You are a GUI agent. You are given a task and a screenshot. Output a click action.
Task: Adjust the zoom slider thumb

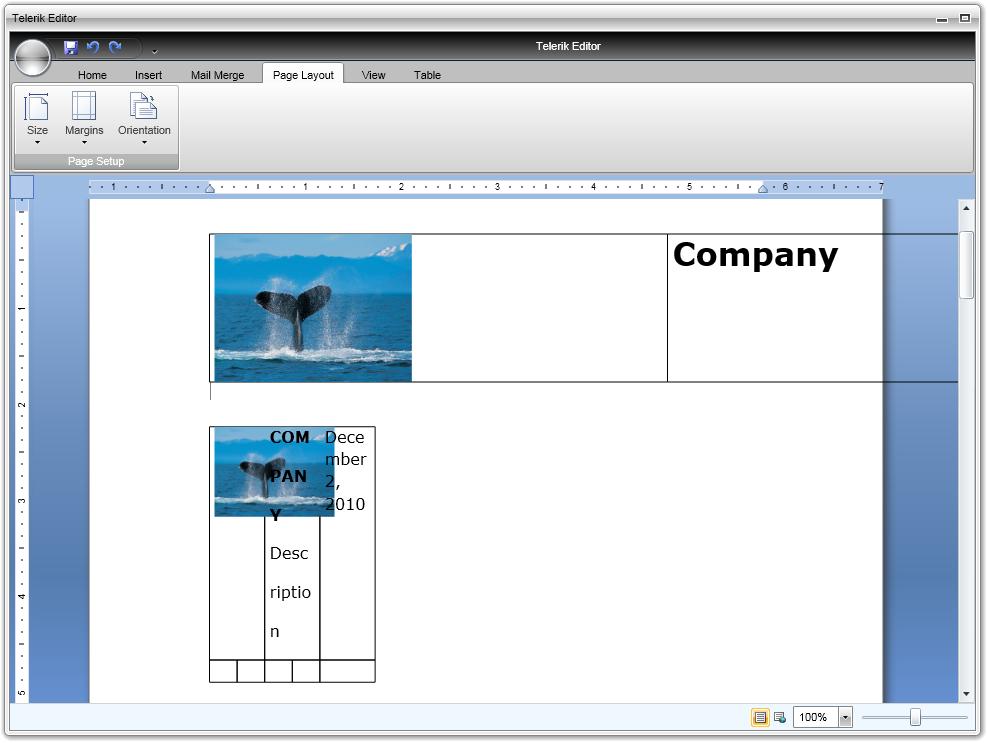(x=915, y=717)
